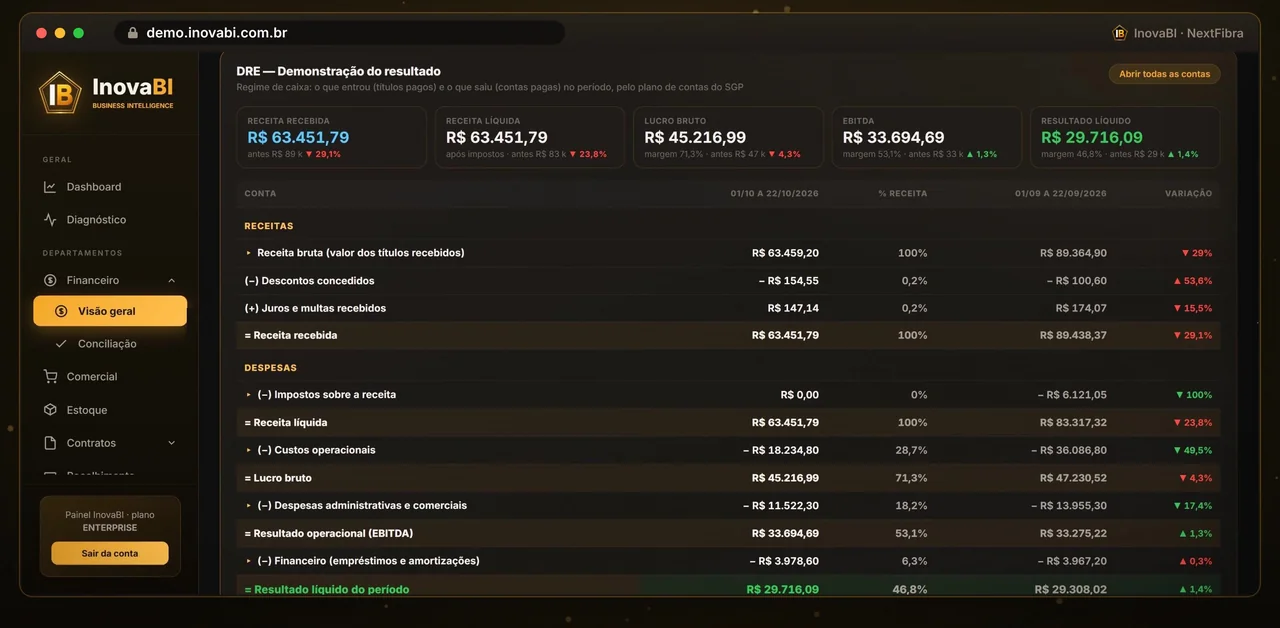Click the InovaBI hexagon logo in sidebar
Image resolution: width=1280 pixels, height=628 pixels.
(60, 93)
